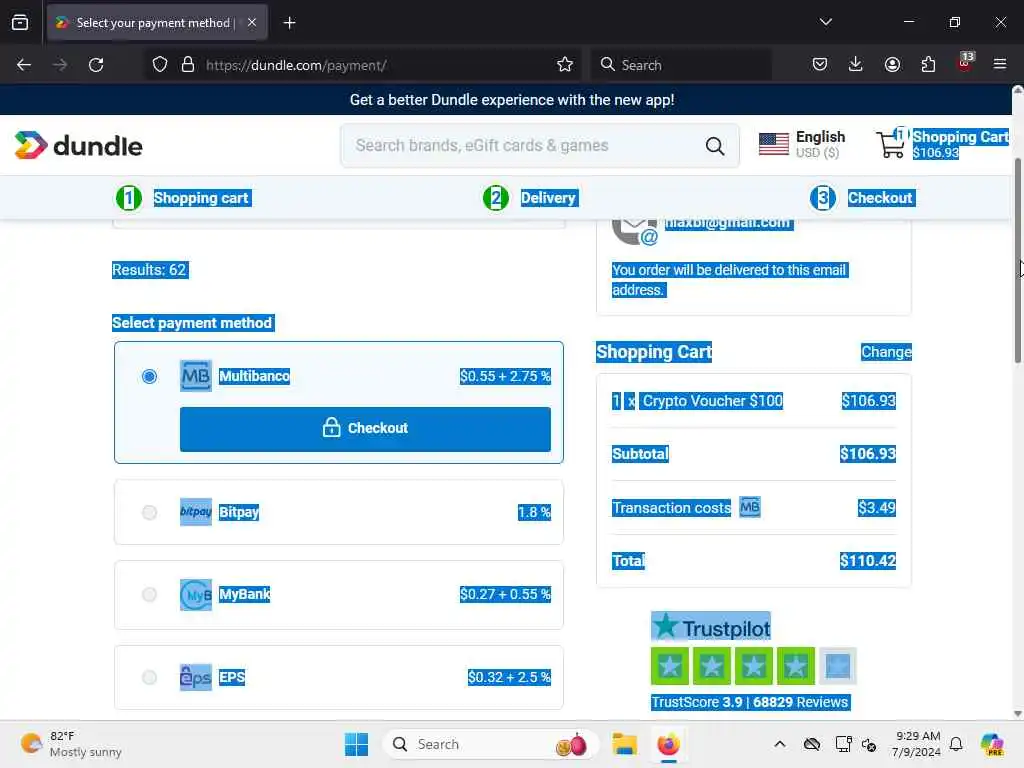Select Multibanco payment radio button
Image resolution: width=1024 pixels, height=768 pixels.
150,377
